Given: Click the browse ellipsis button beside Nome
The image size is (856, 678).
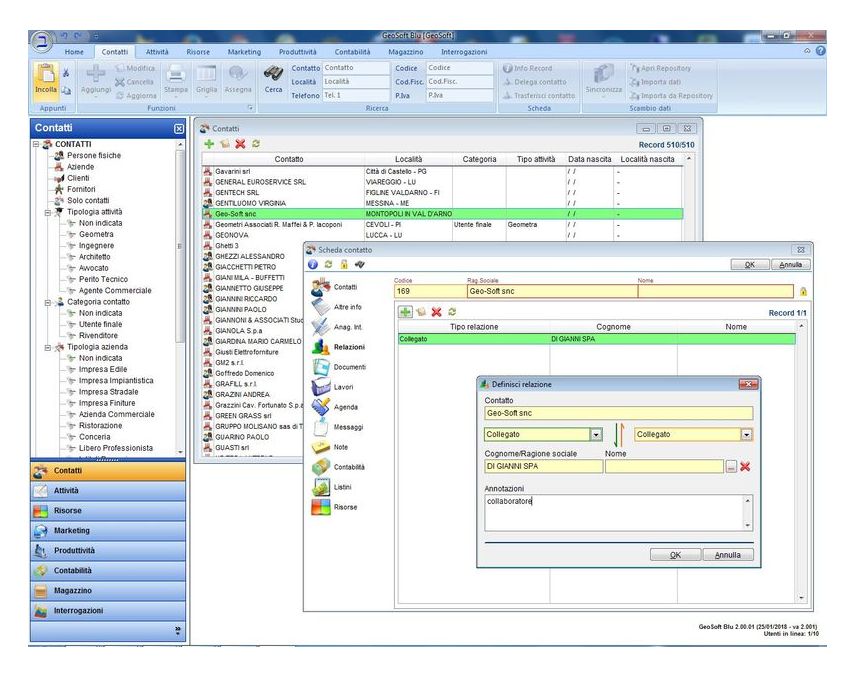Looking at the screenshot, I should (731, 467).
